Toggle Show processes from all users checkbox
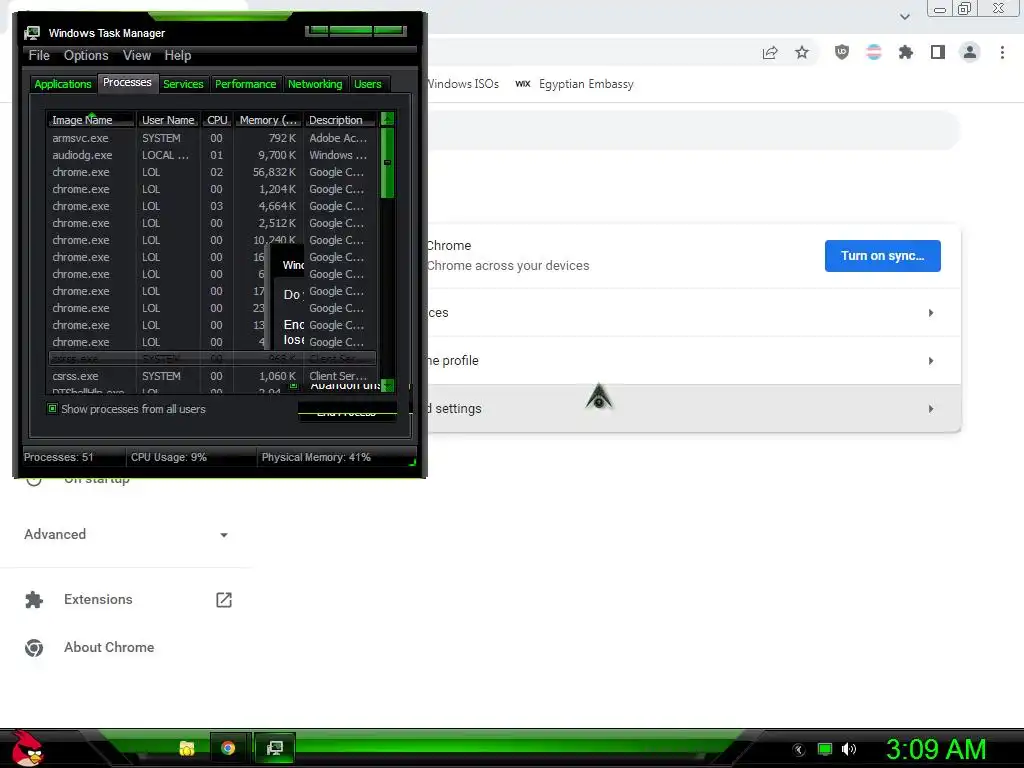1024x768 pixels. coord(52,408)
